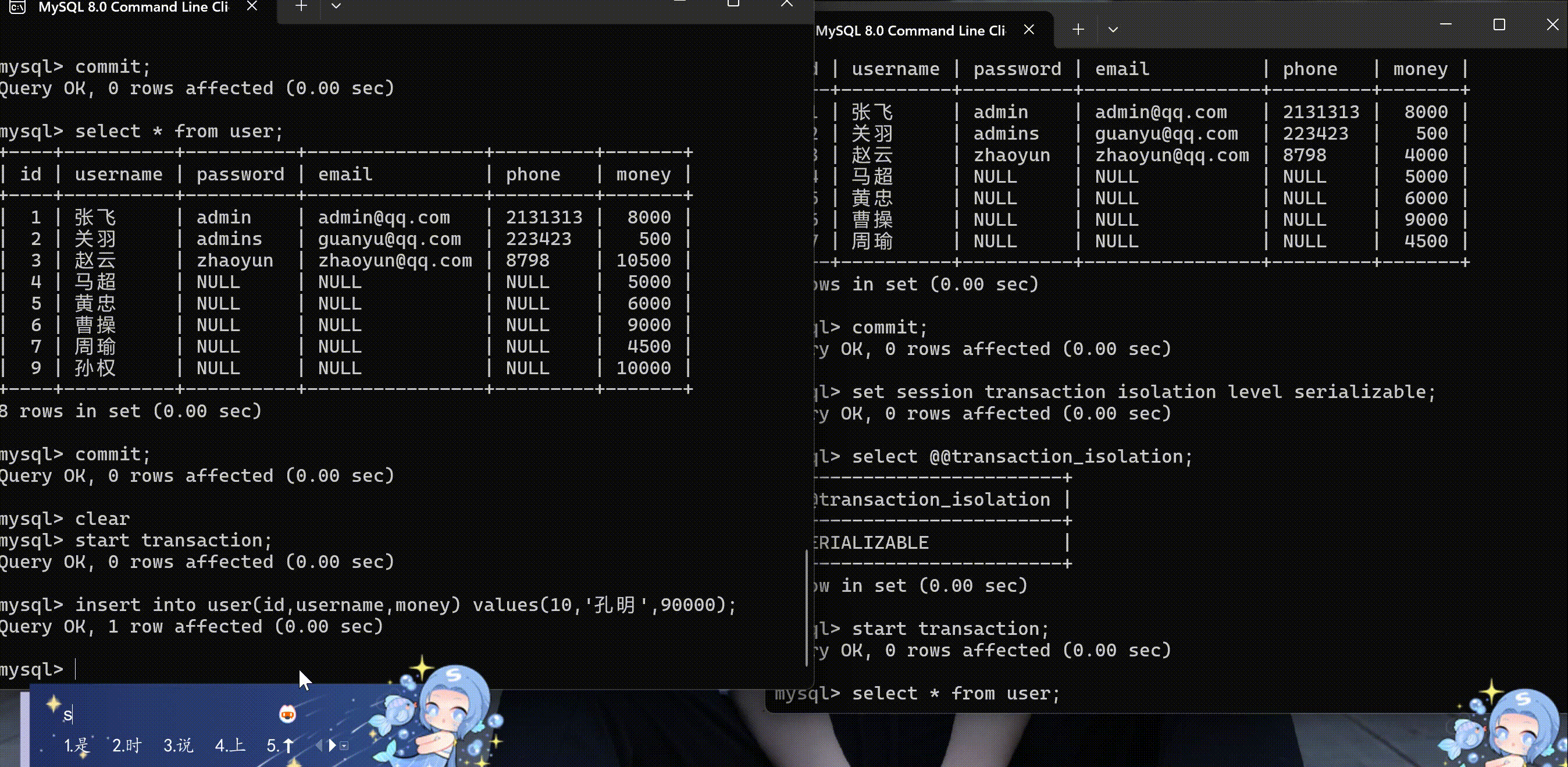The width and height of the screenshot is (1568, 767).
Task: Click left terminal vertical scrollbar thumb
Action: point(807,608)
